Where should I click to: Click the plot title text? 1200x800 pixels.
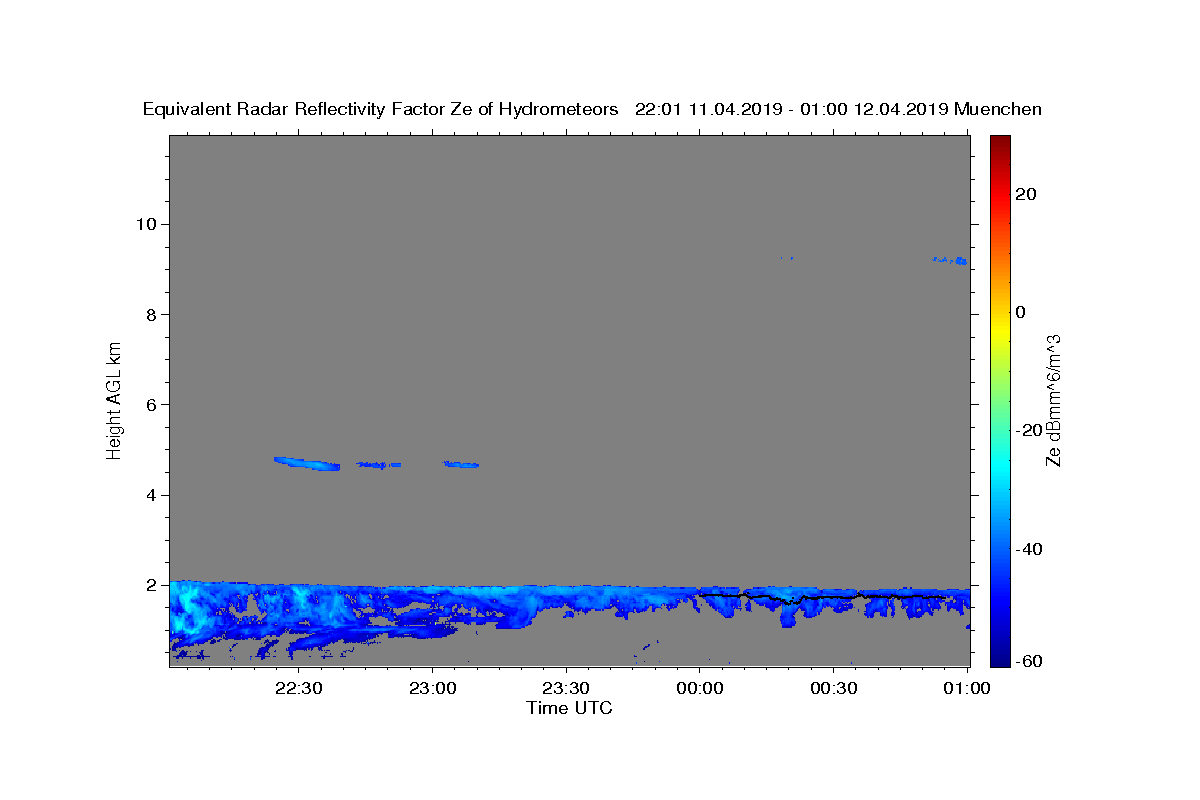click(592, 109)
